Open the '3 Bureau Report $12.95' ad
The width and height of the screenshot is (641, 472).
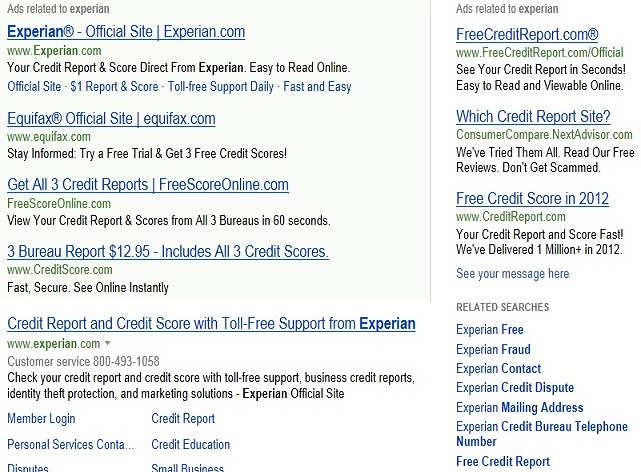pyautogui.click(x=168, y=251)
